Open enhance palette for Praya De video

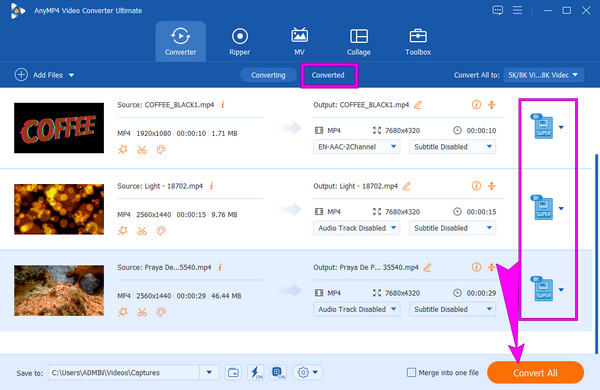[x=161, y=312]
